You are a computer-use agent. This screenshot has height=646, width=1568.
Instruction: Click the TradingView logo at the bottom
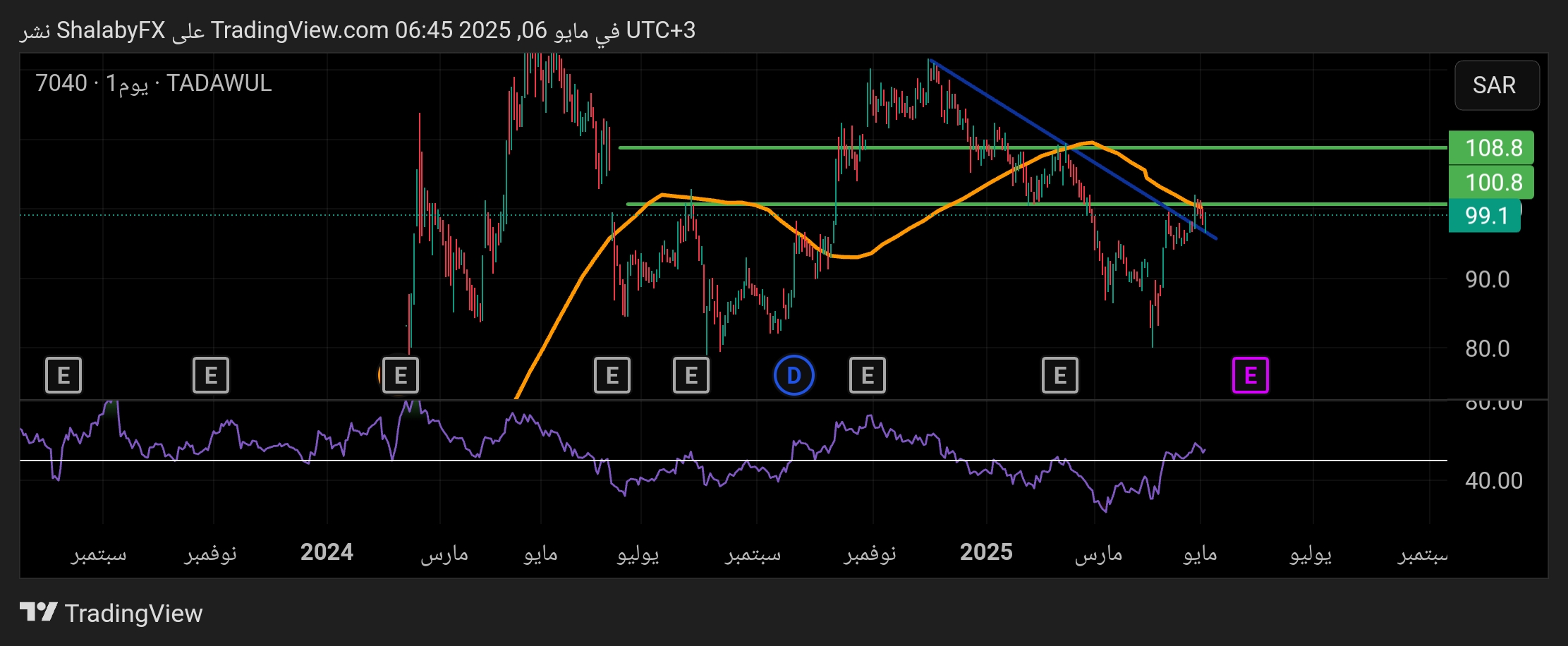tap(111, 613)
